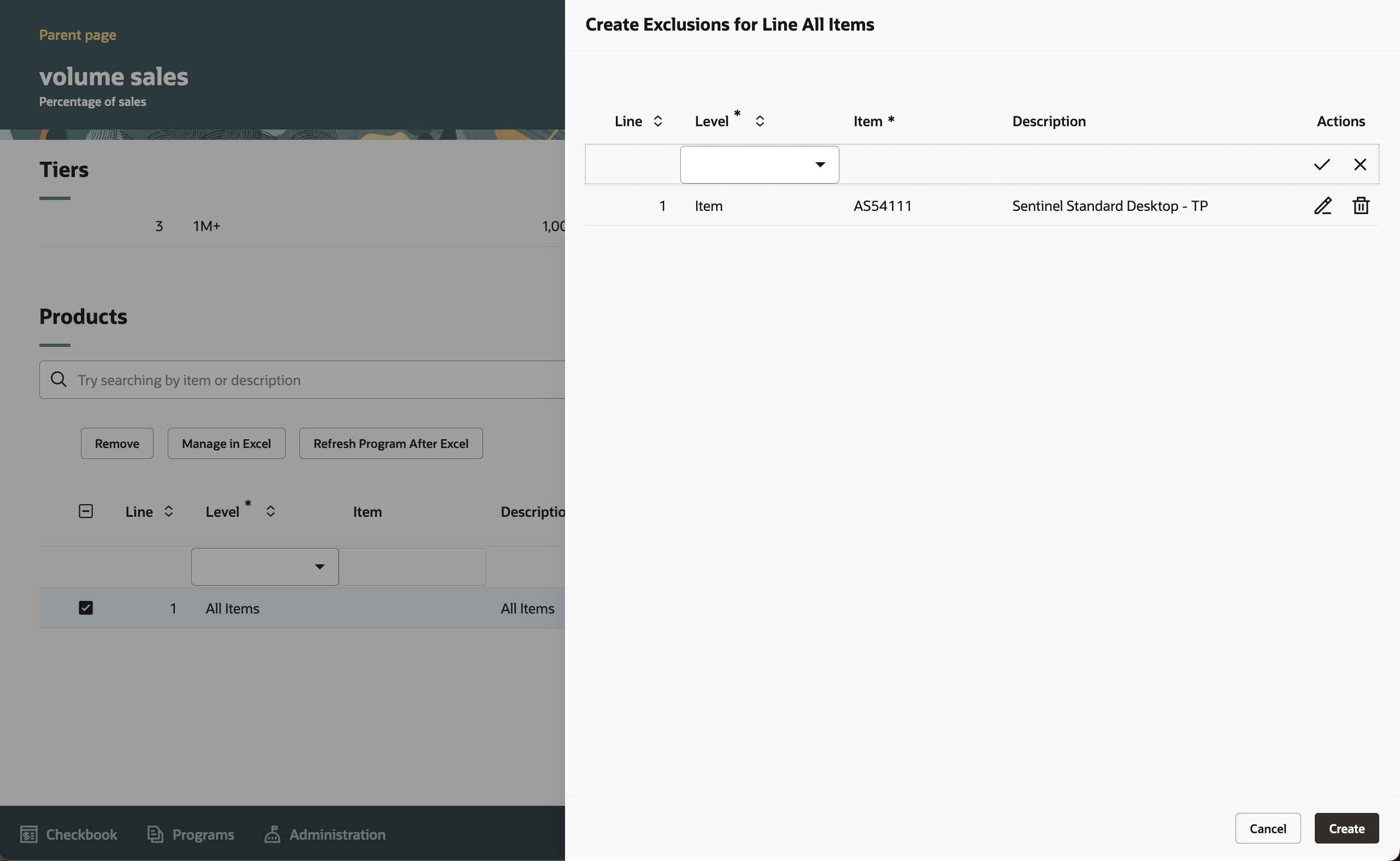Sort exclusions by Level column arrows
The image size is (1400, 861).
click(x=759, y=121)
